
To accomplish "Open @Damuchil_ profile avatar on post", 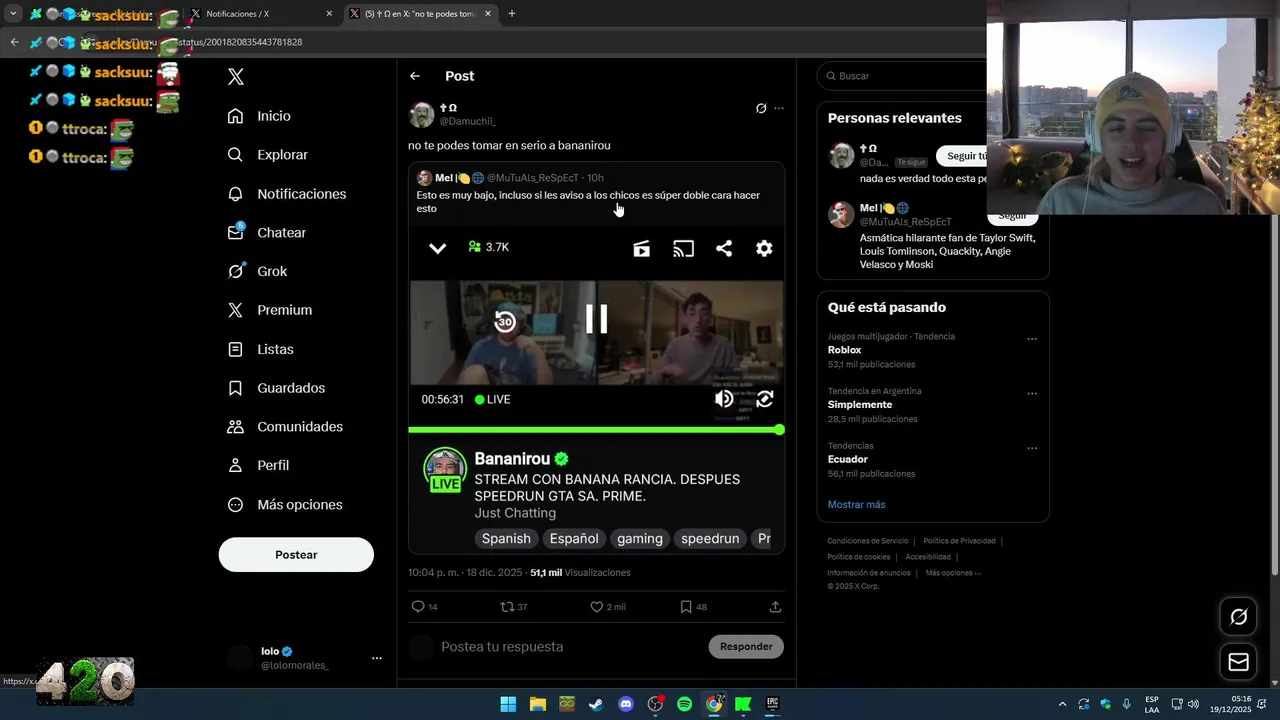I will [x=422, y=115].
